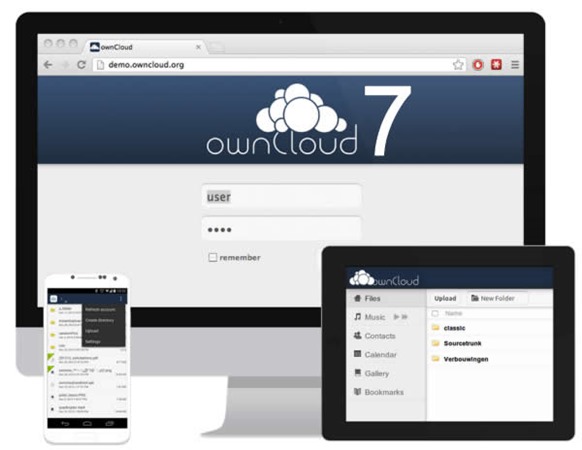Image resolution: width=582 pixels, height=450 pixels.
Task: Close the ownCloud browser tab
Action: pyautogui.click(x=198, y=47)
